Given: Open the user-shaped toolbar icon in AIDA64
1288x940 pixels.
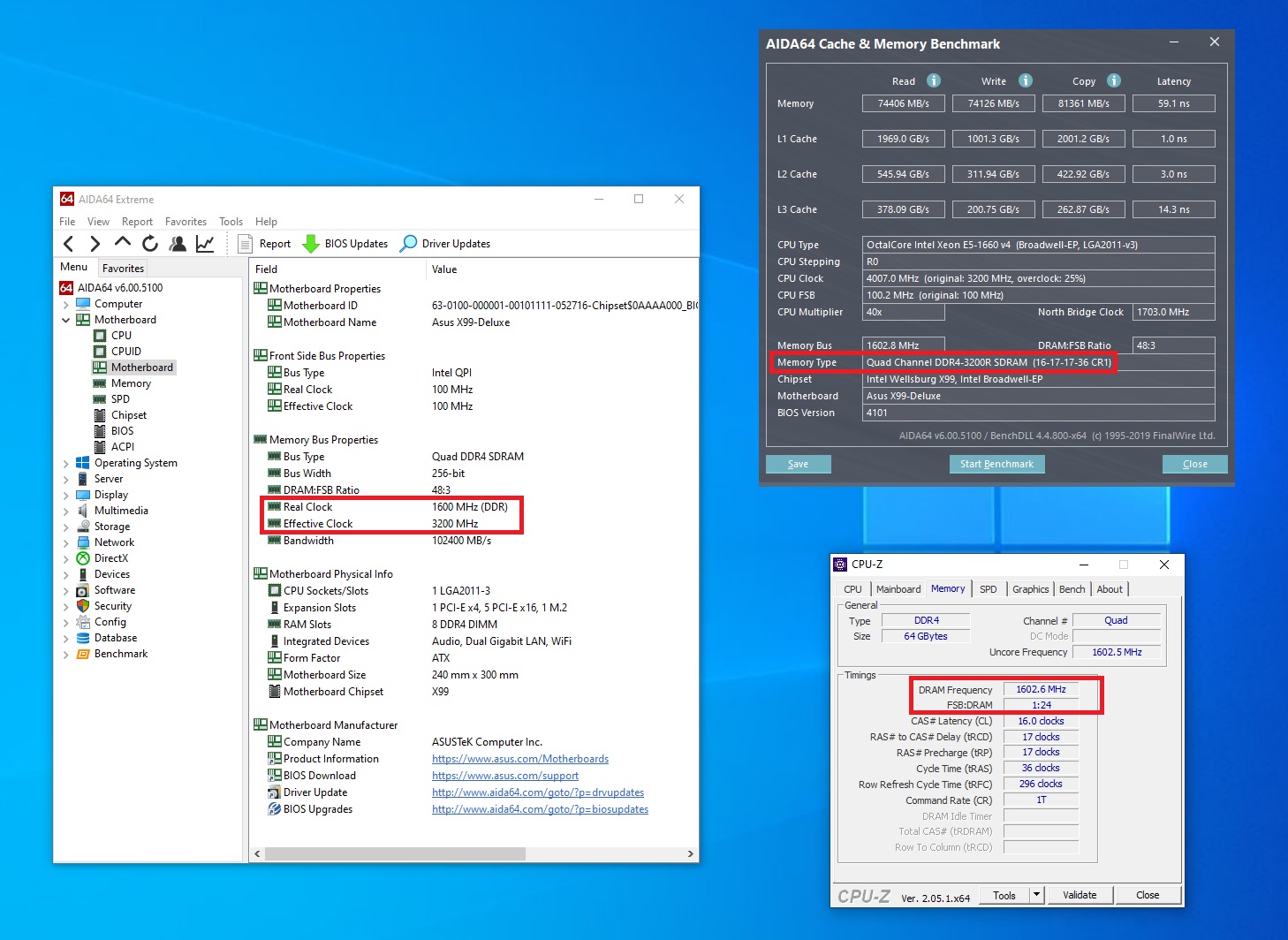Looking at the screenshot, I should point(178,243).
